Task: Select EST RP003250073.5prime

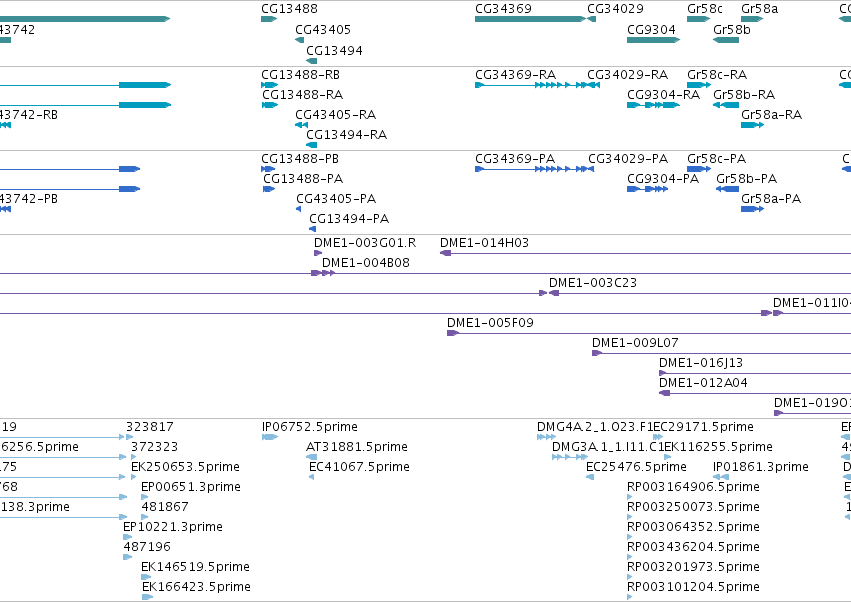Action: 693,507
